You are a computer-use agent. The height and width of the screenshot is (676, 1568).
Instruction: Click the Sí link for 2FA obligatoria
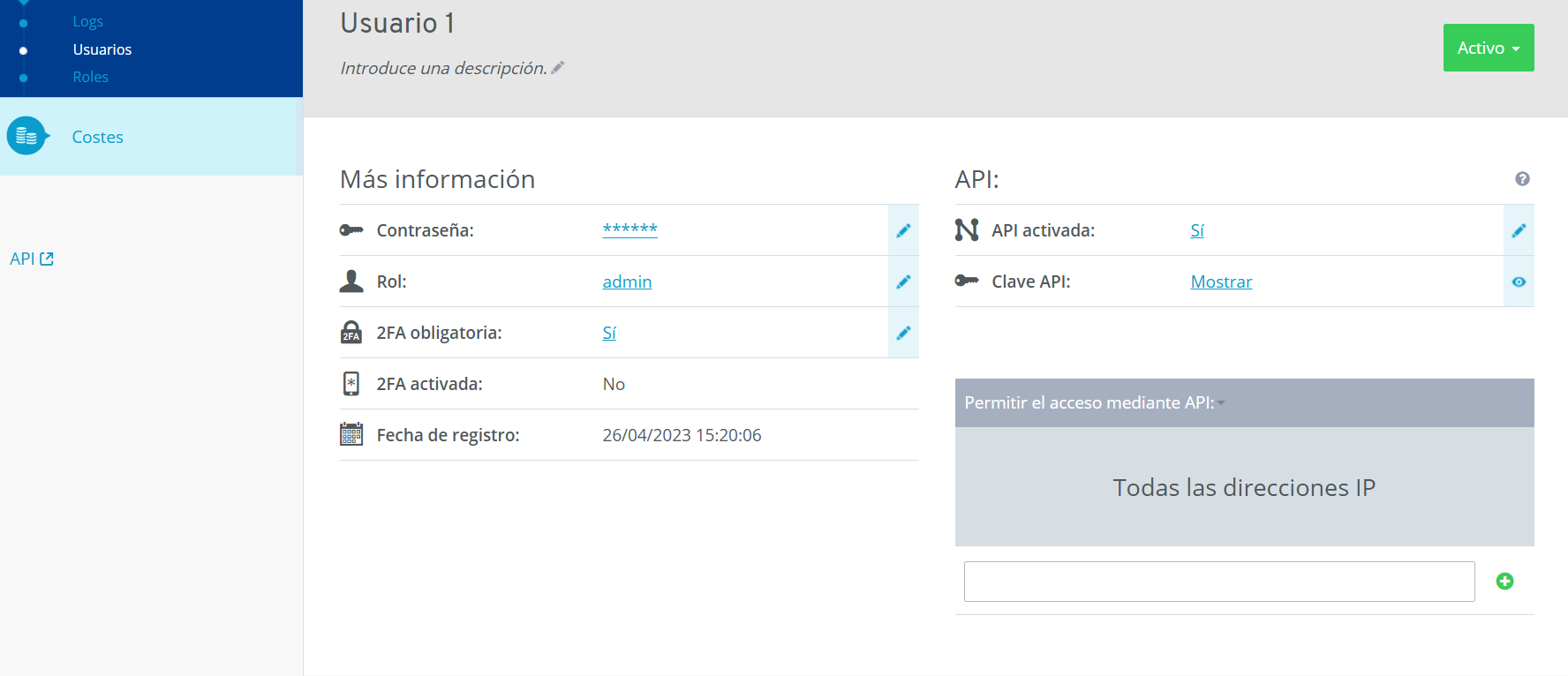(x=609, y=333)
